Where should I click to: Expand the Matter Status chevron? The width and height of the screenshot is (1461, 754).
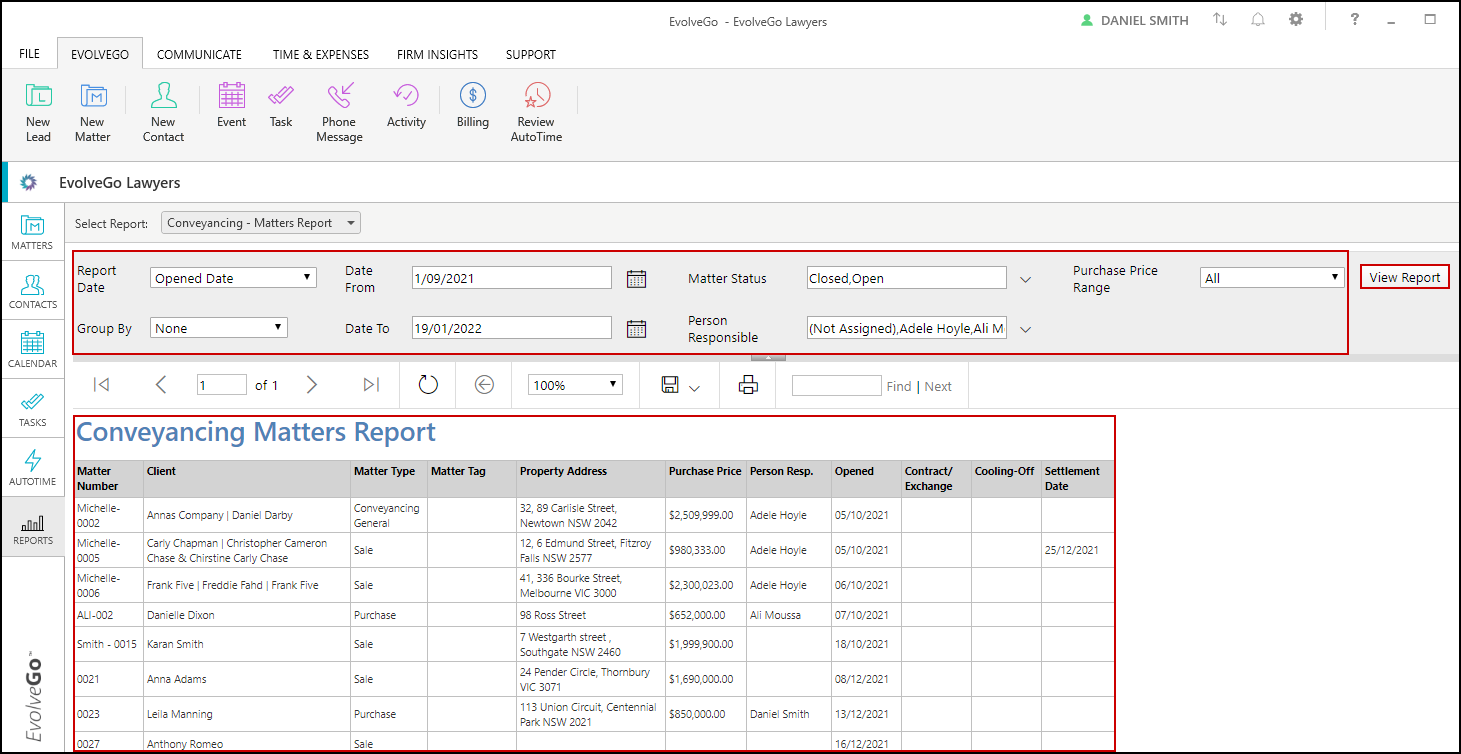tap(1025, 279)
